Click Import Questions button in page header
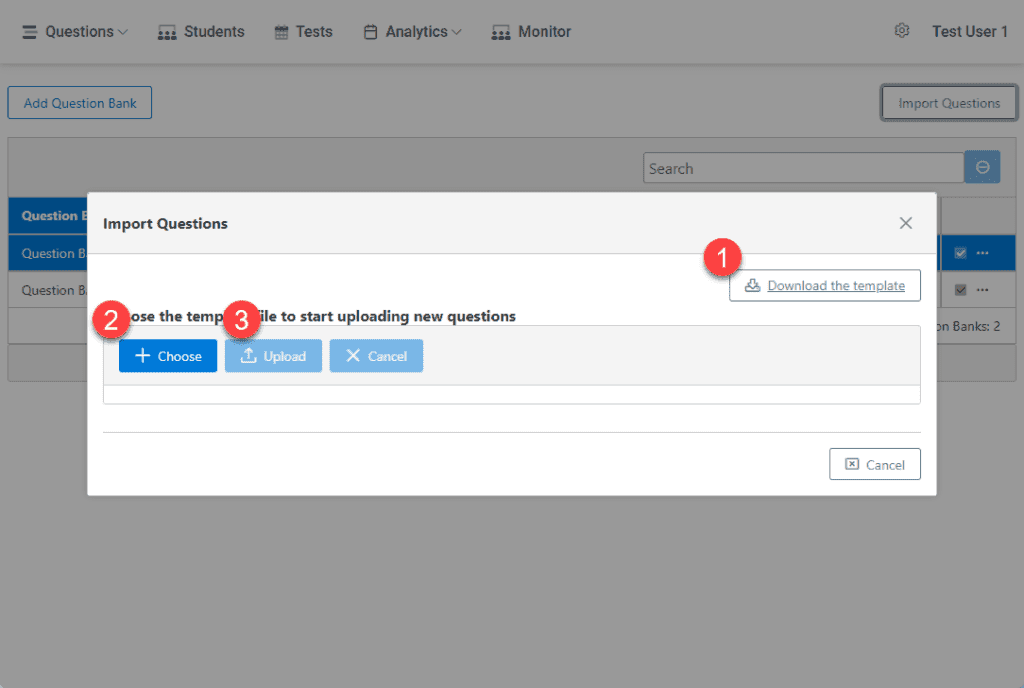 (x=949, y=102)
